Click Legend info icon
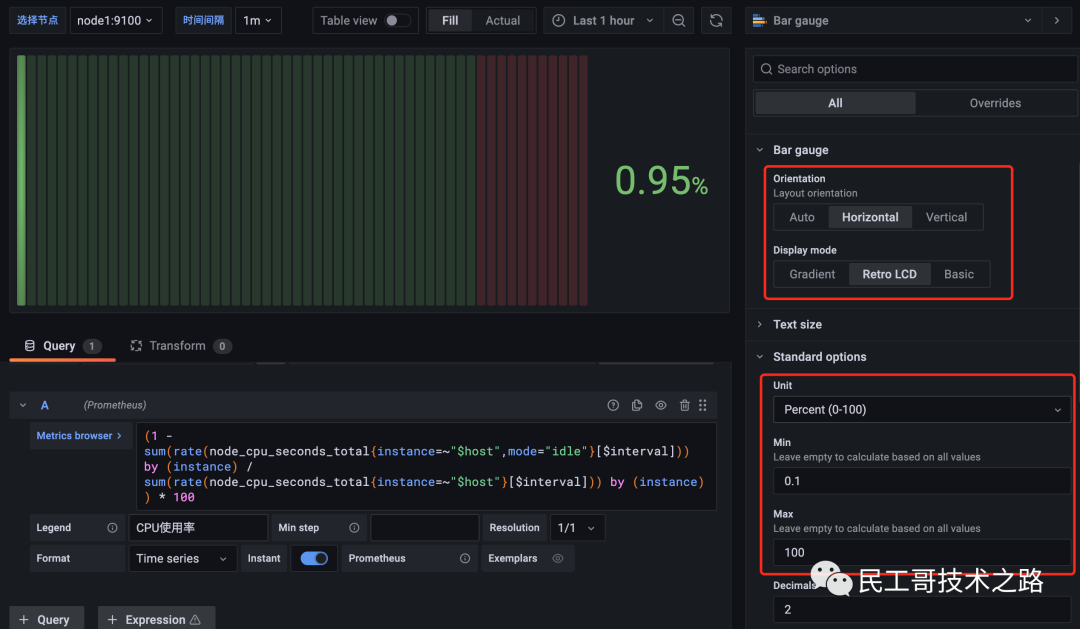 [112, 528]
